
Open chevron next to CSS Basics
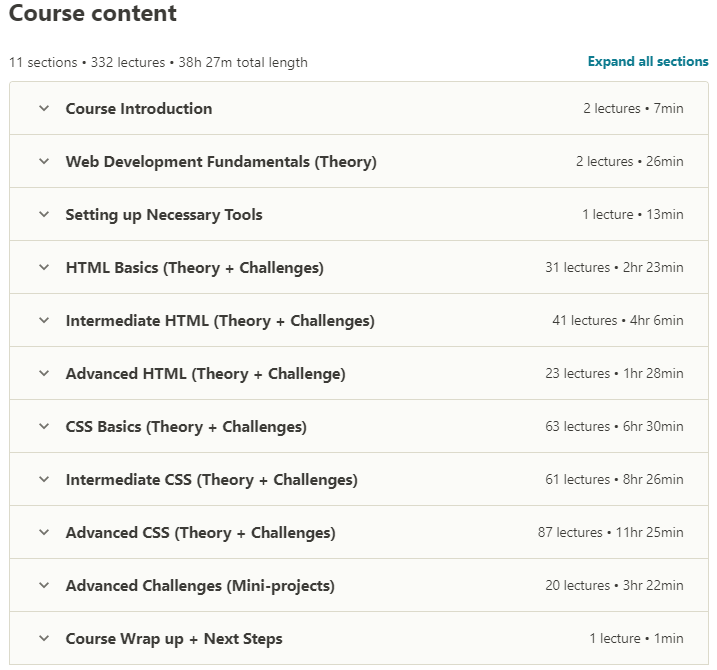(x=44, y=427)
